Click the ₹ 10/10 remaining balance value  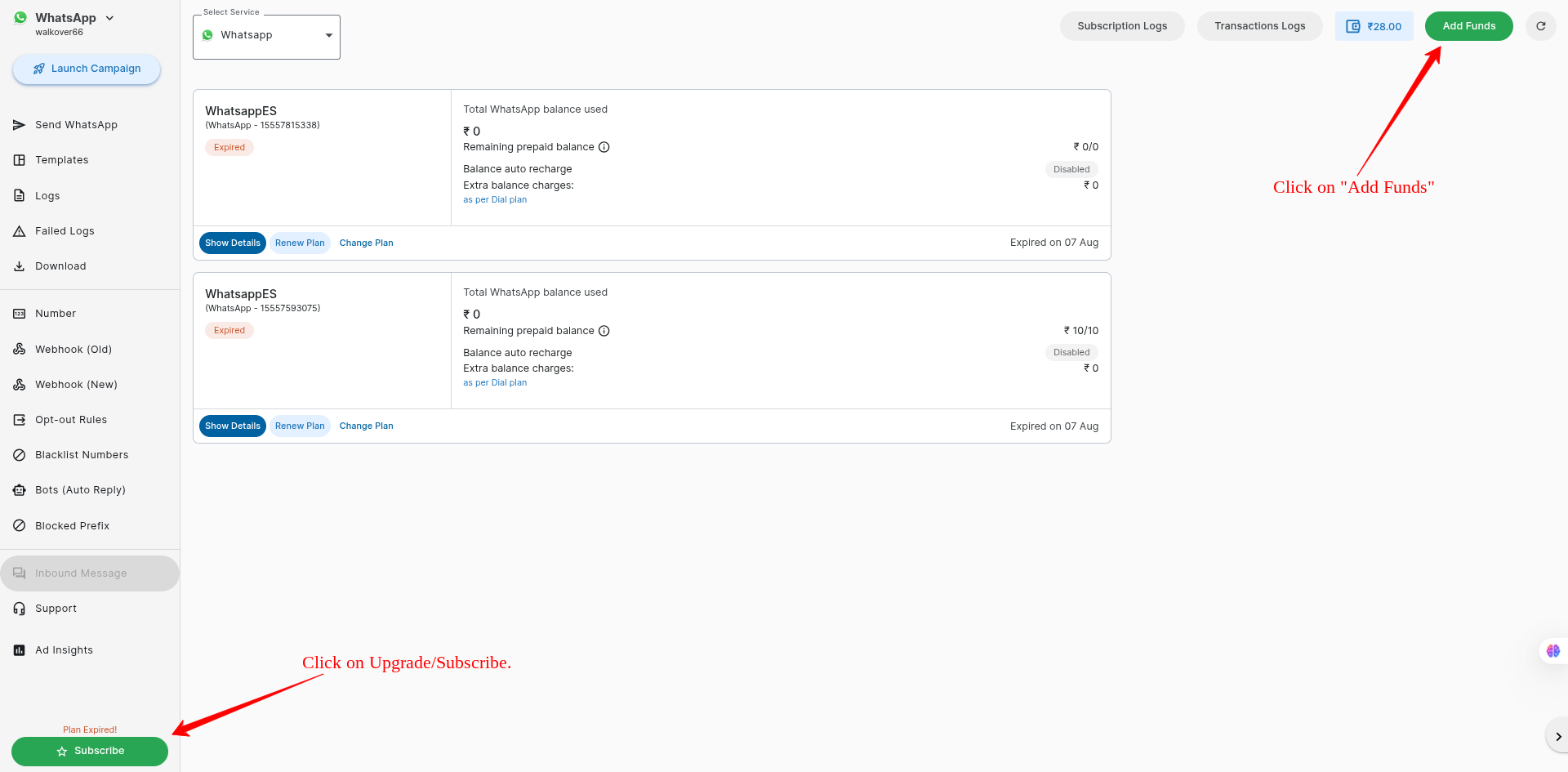pyautogui.click(x=1080, y=331)
